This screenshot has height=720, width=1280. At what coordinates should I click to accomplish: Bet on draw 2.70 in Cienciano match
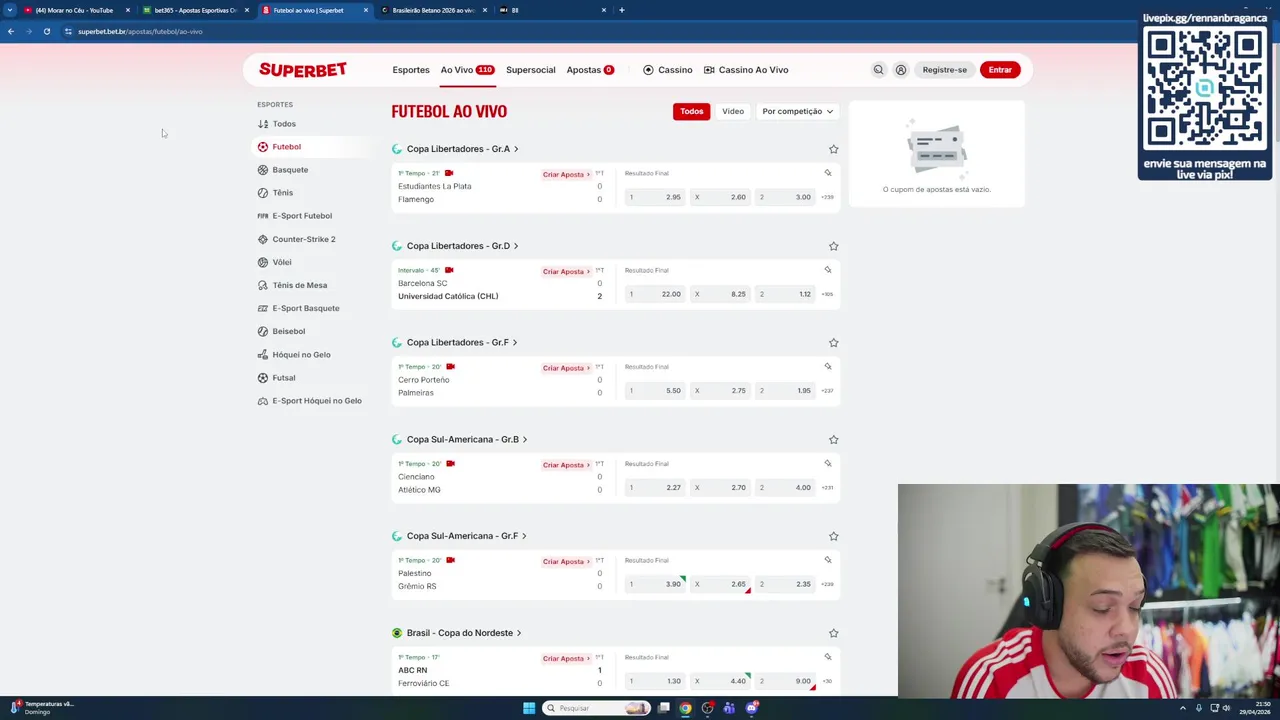720,488
